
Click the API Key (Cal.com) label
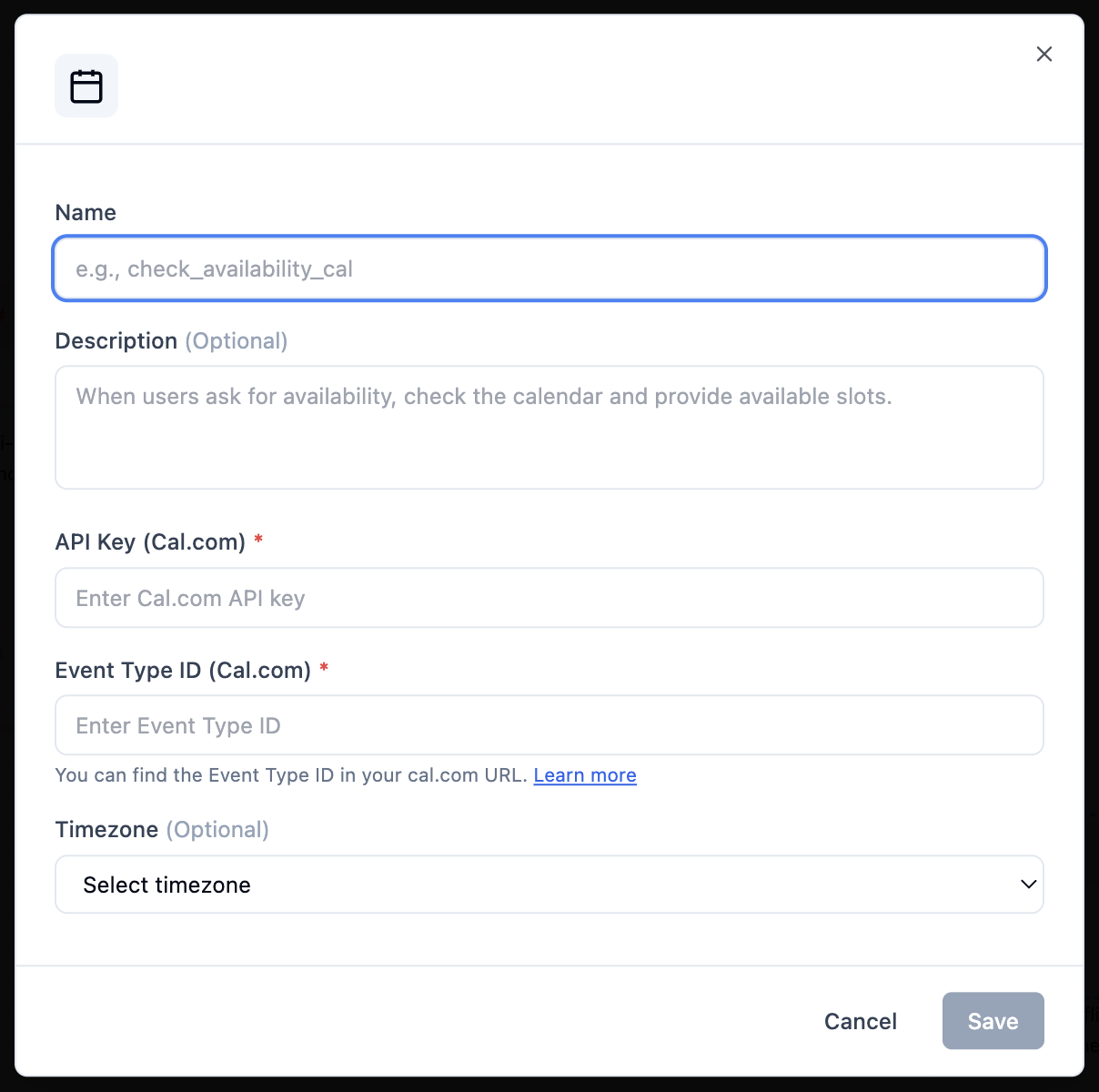[148, 541]
